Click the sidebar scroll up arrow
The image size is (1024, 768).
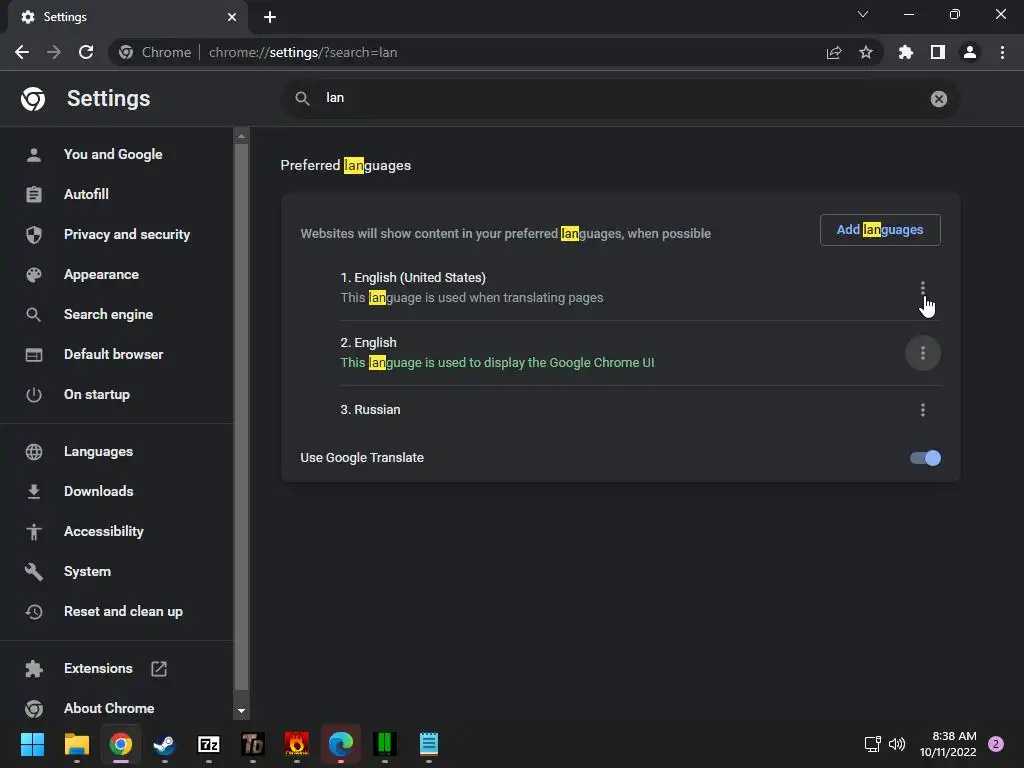(x=241, y=136)
